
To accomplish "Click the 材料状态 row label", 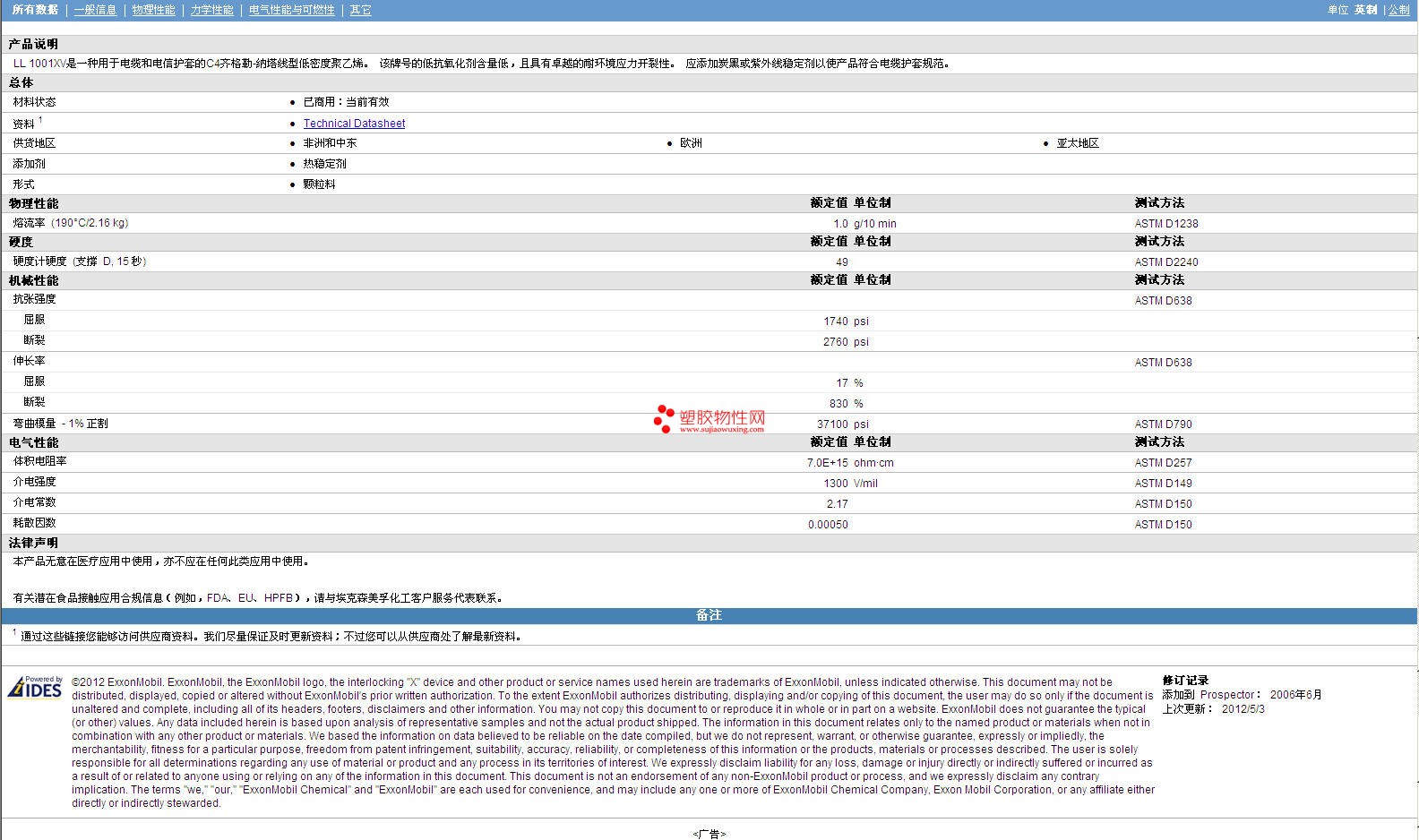I will coord(34,102).
